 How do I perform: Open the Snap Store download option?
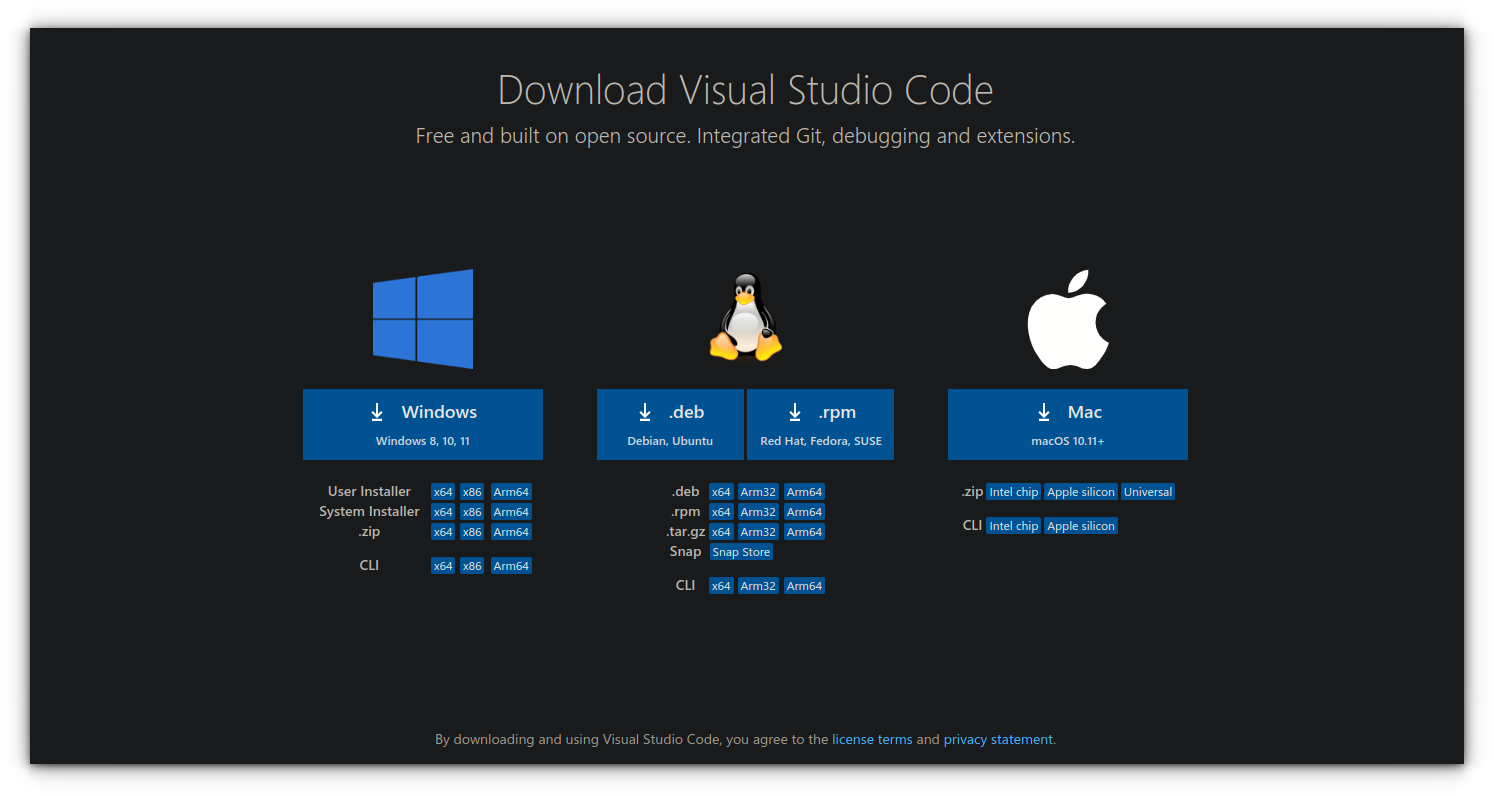[741, 551]
